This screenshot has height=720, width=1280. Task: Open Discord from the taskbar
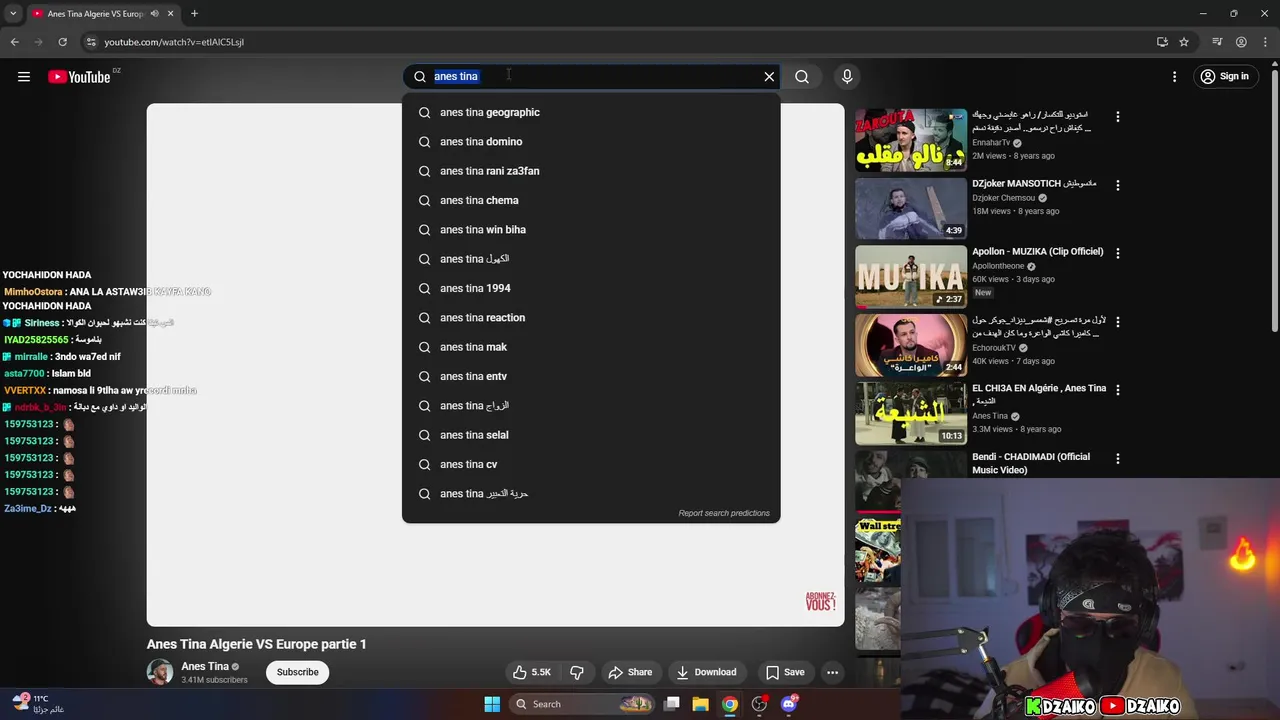click(x=790, y=704)
